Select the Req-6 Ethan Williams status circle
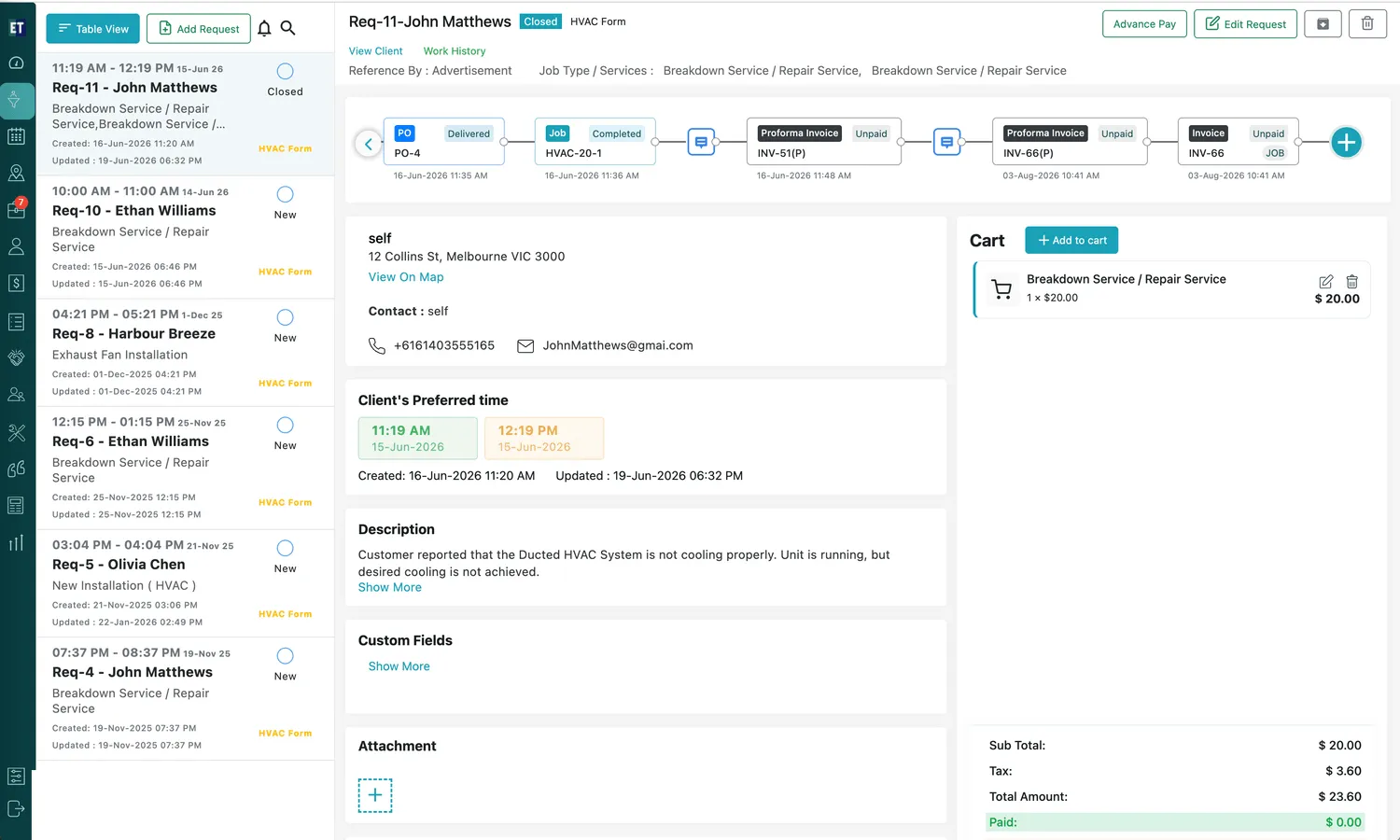This screenshot has width=1400, height=840. pyautogui.click(x=286, y=425)
